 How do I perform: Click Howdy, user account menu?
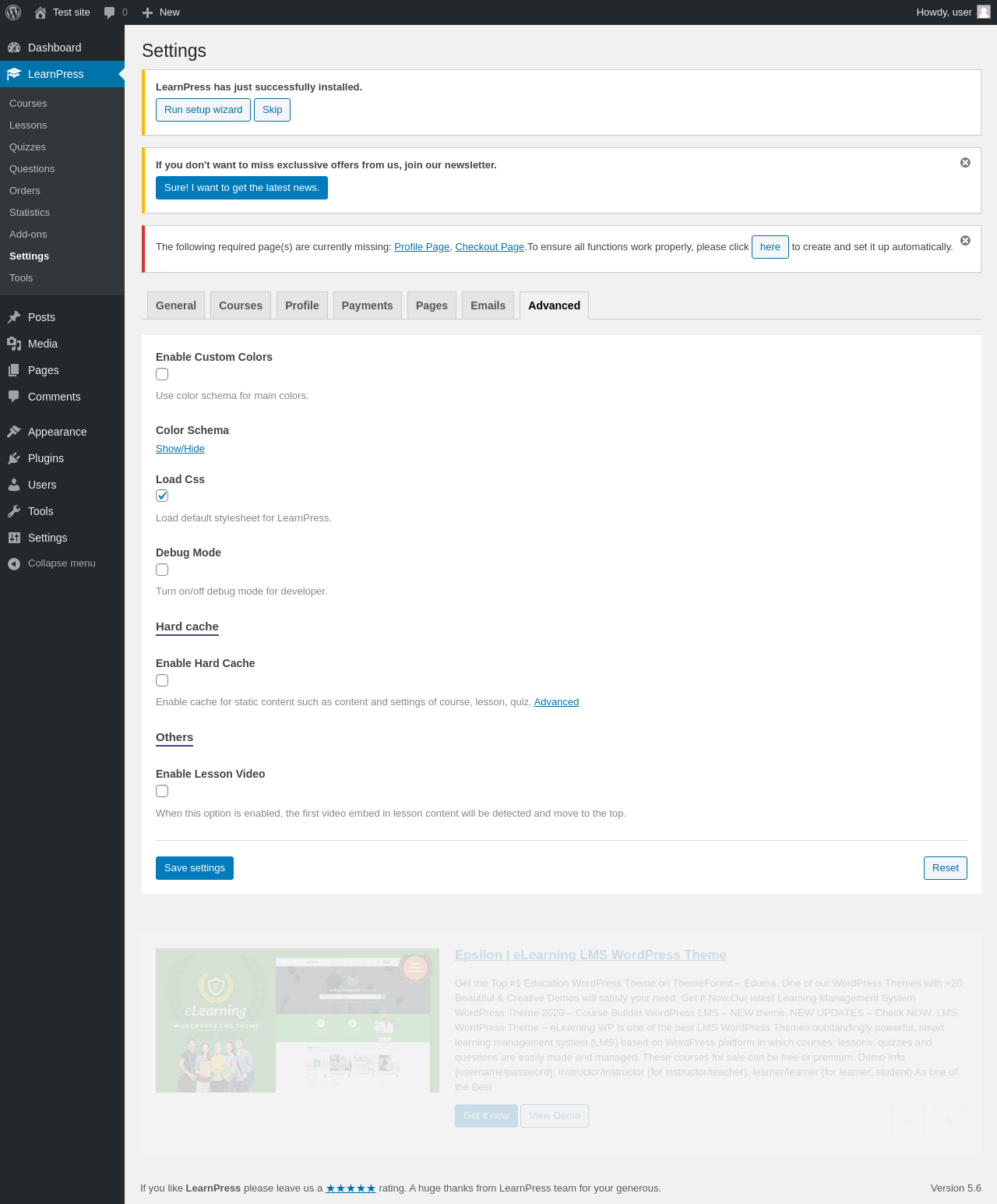tap(953, 12)
